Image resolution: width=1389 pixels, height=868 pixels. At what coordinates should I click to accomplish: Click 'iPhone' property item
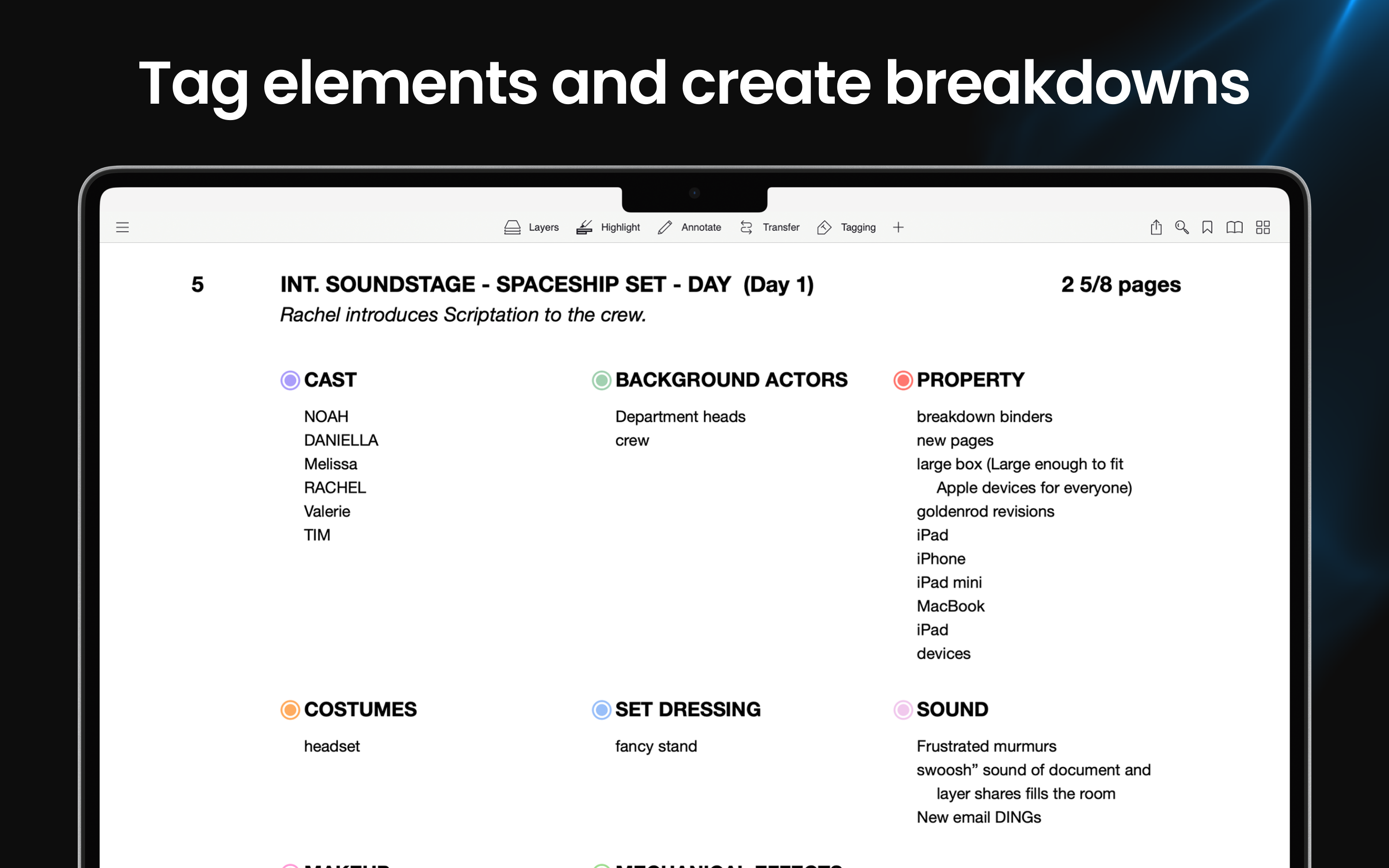coord(941,558)
